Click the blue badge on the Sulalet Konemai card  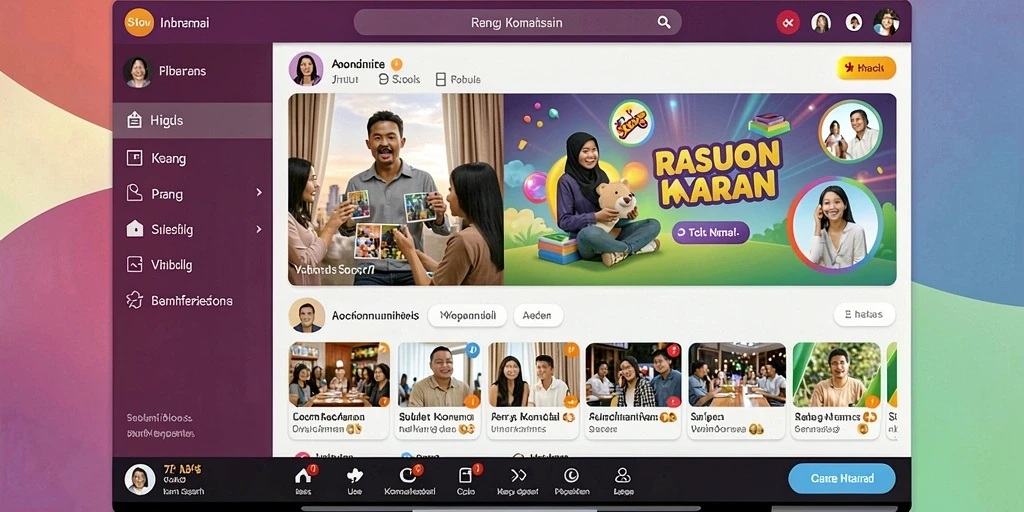472,350
